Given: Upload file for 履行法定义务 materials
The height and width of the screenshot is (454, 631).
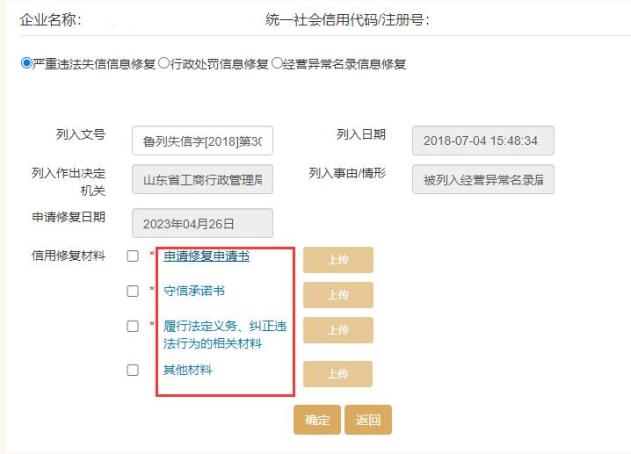Looking at the screenshot, I should pyautogui.click(x=338, y=330).
